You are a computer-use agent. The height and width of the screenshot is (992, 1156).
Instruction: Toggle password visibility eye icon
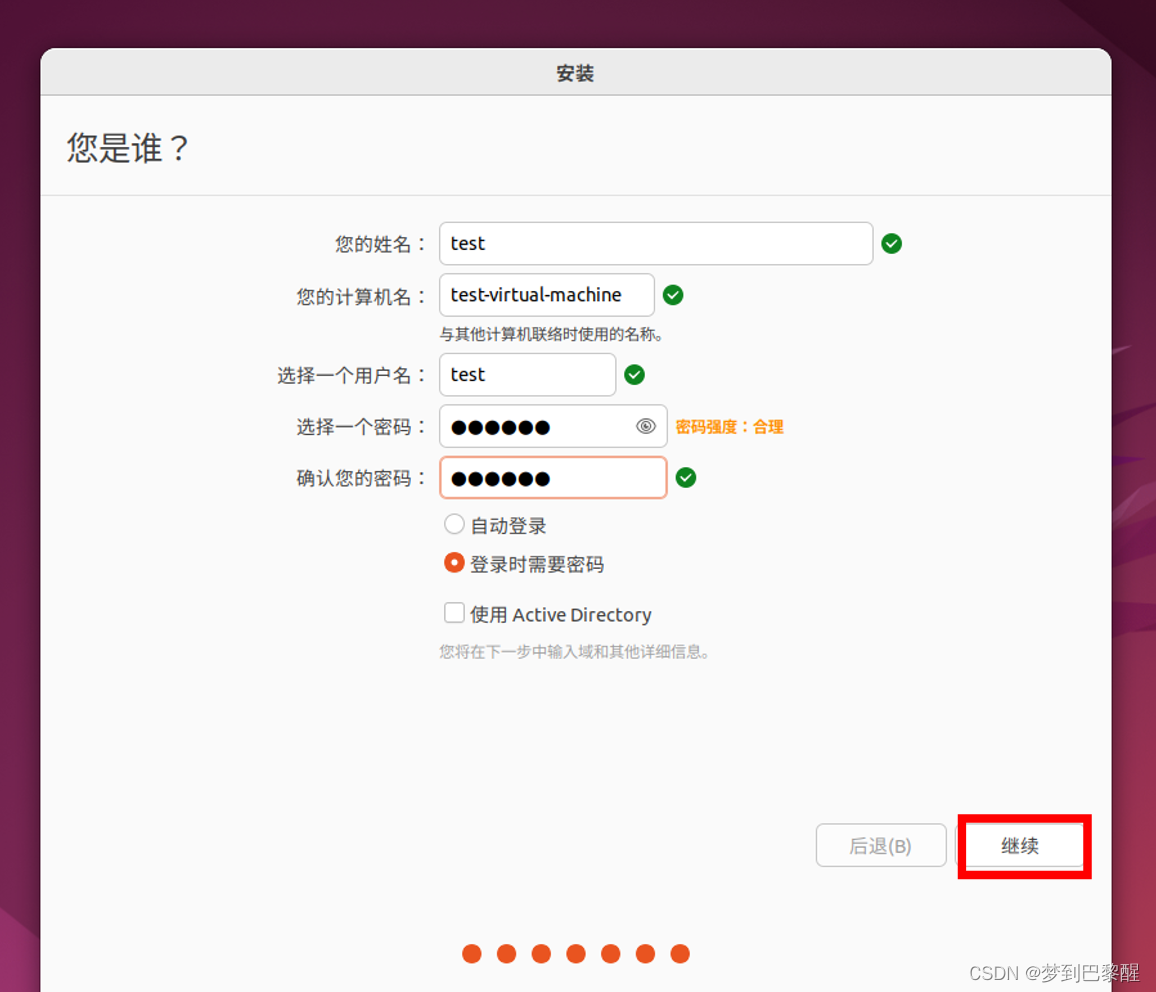tap(646, 426)
